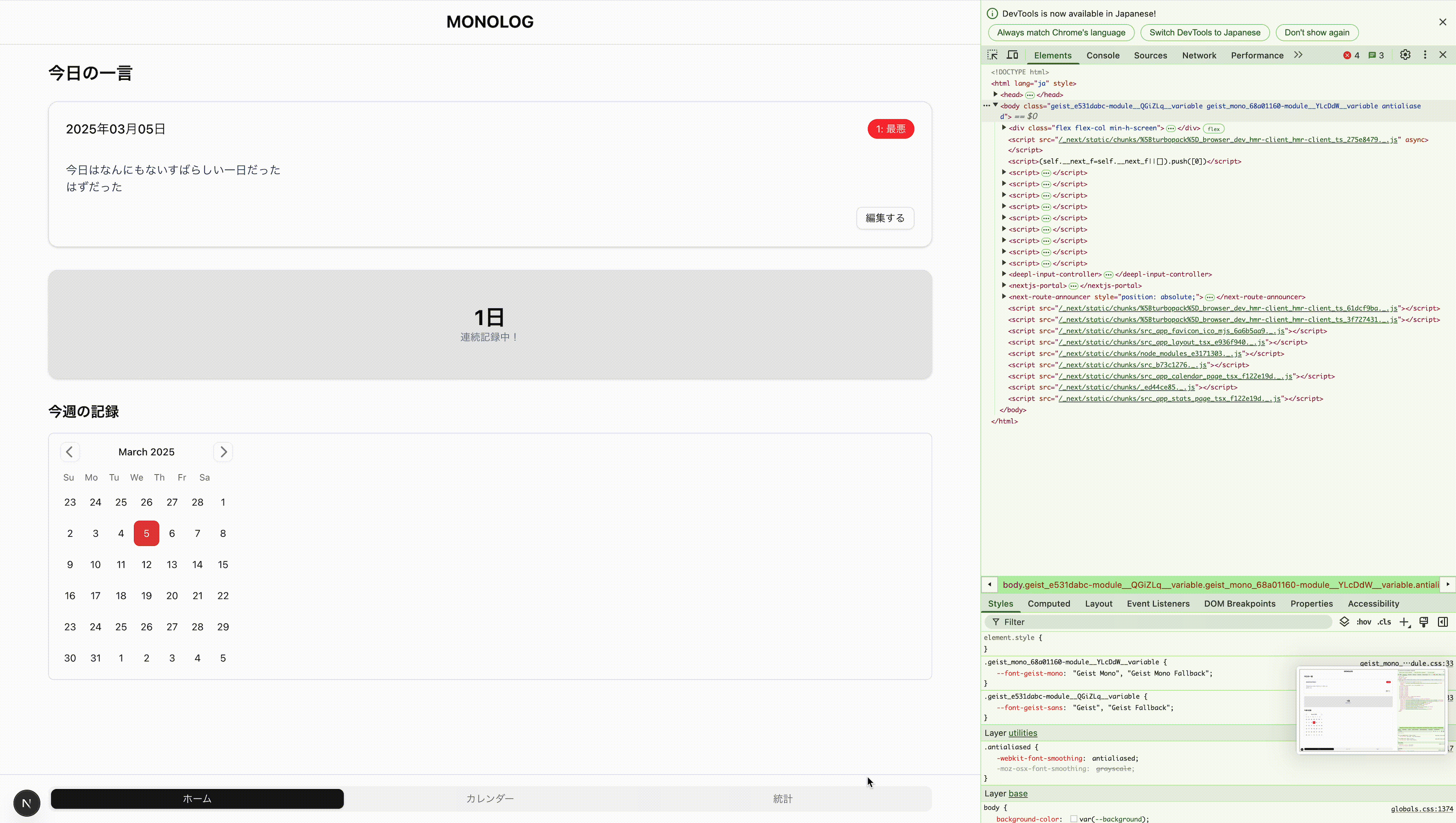Screen dimensions: 1456x823
Task: Open the Event Listeners tab
Action: 1158,604
